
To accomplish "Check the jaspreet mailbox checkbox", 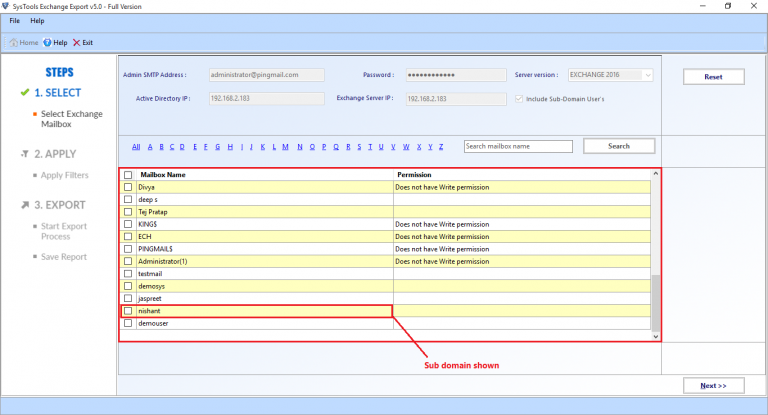I will (x=128, y=298).
